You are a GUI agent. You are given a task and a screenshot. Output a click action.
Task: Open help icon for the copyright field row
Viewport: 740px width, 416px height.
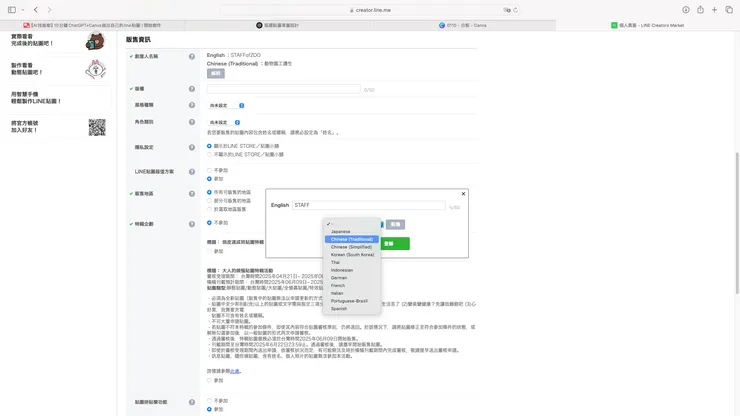[x=192, y=89]
